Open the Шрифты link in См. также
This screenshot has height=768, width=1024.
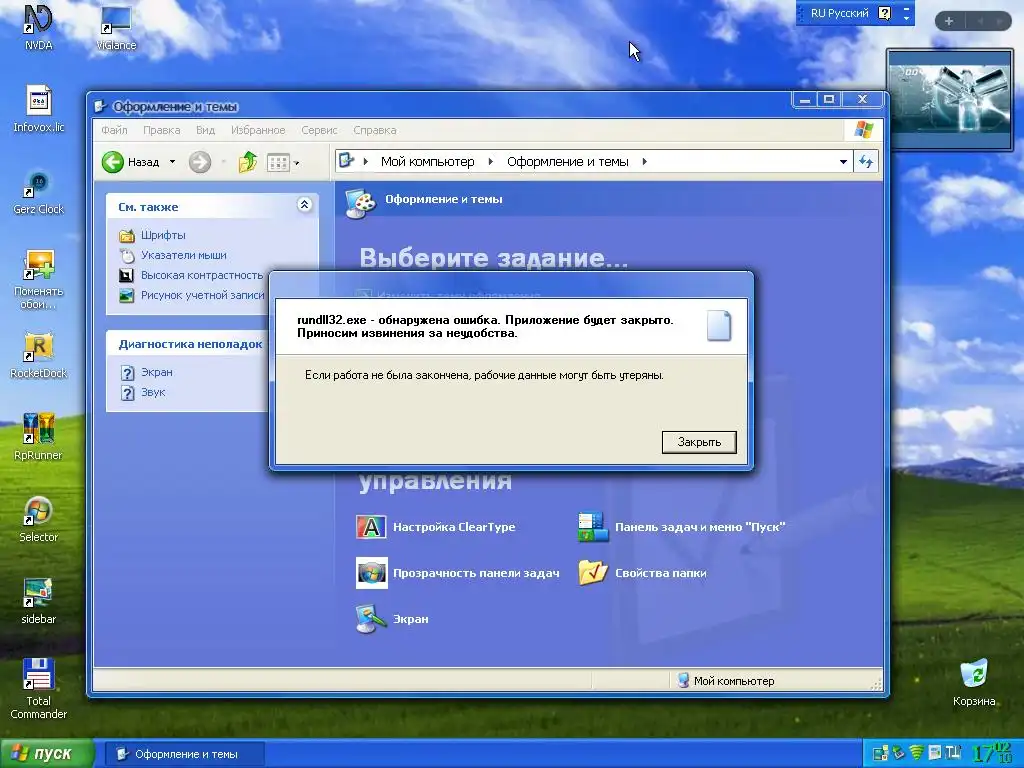click(163, 235)
